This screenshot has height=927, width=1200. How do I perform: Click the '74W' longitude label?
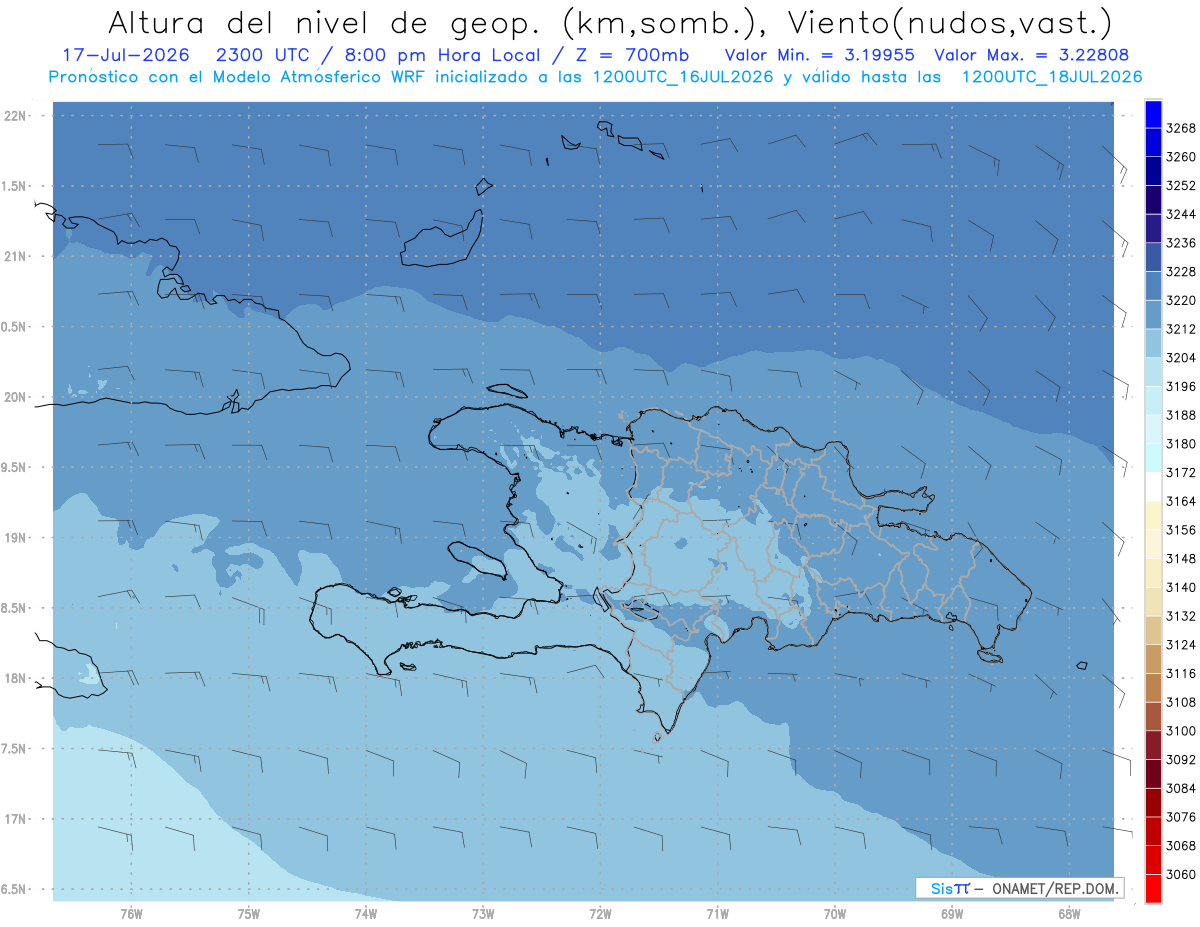point(366,914)
